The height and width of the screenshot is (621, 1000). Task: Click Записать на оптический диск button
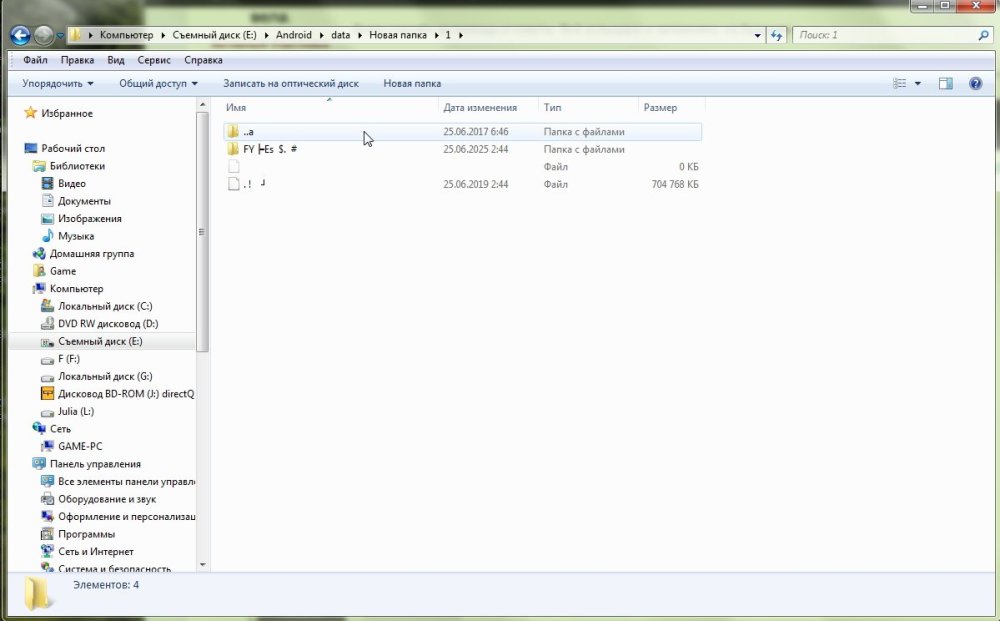[x=291, y=84]
